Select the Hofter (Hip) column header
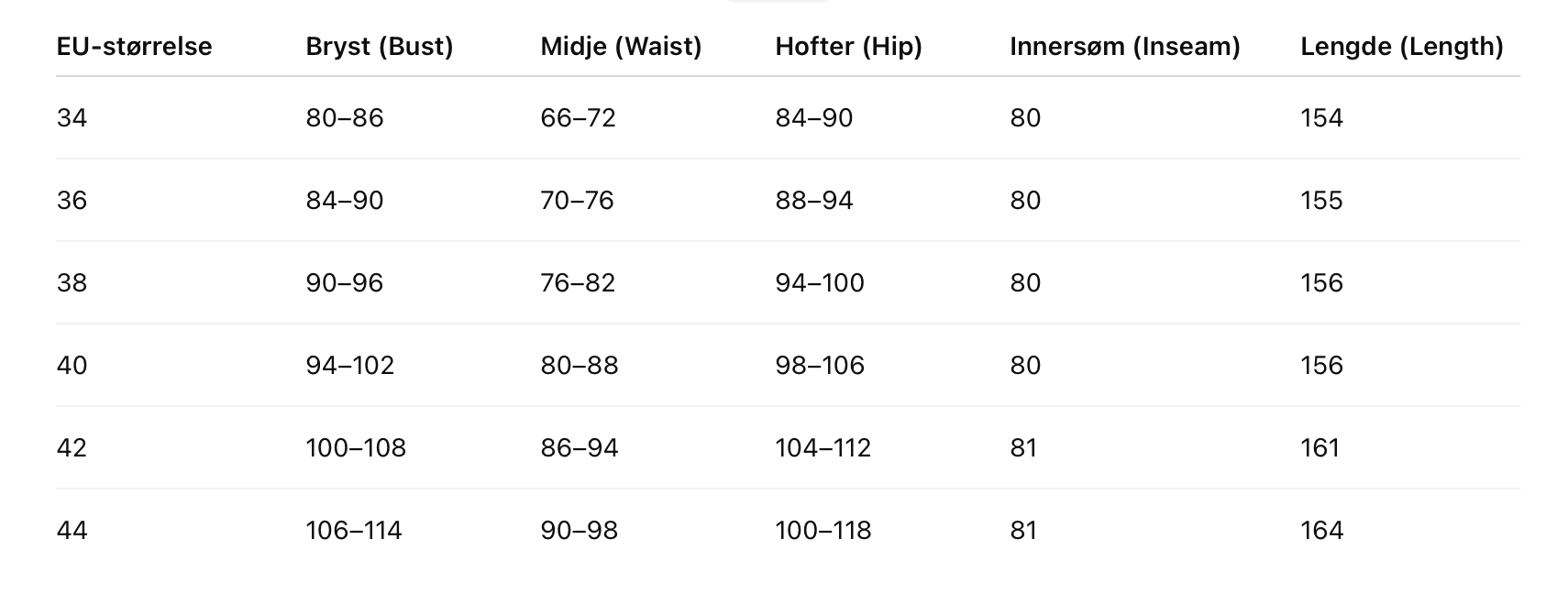This screenshot has width=1568, height=616. pyautogui.click(x=848, y=47)
